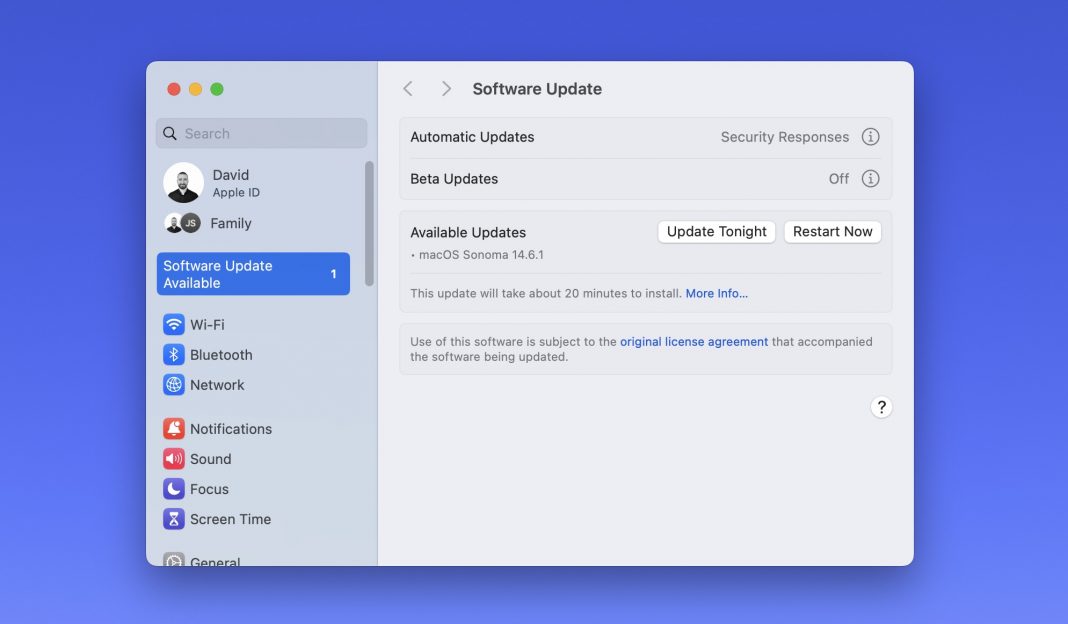Open Wi-Fi settings via its icon
Image resolution: width=1068 pixels, height=624 pixels.
174,325
